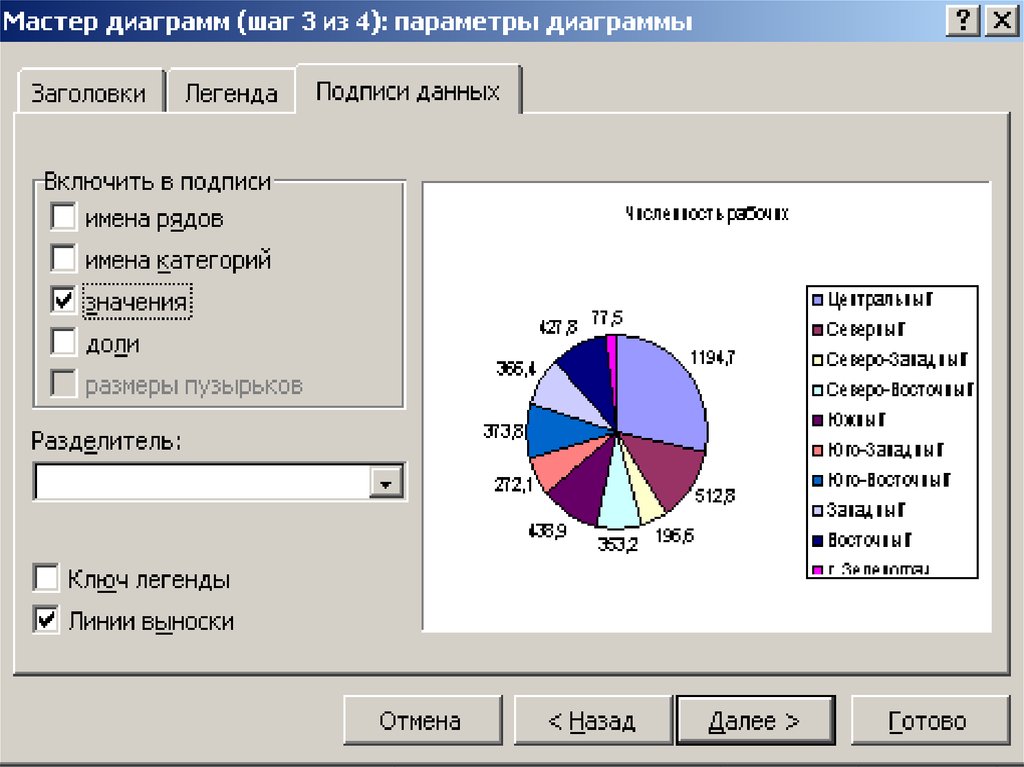The image size is (1024, 767).
Task: Proceed with the Далее button
Action: 756,720
